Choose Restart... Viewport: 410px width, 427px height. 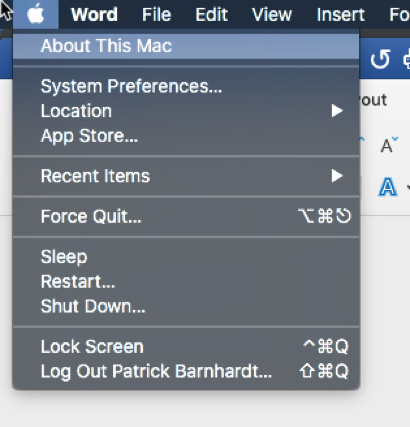point(186,282)
